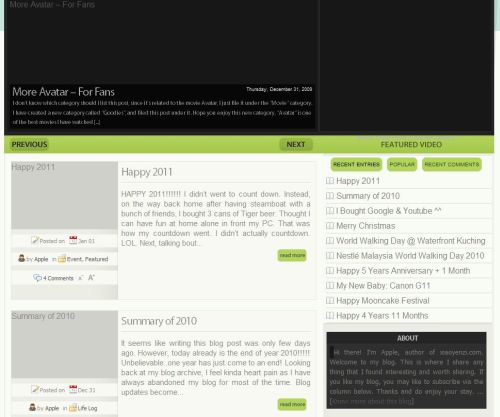Screen dimensions: 500x417
Task: Click author Apple in Happy 2011 post
Action: pos(41,259)
